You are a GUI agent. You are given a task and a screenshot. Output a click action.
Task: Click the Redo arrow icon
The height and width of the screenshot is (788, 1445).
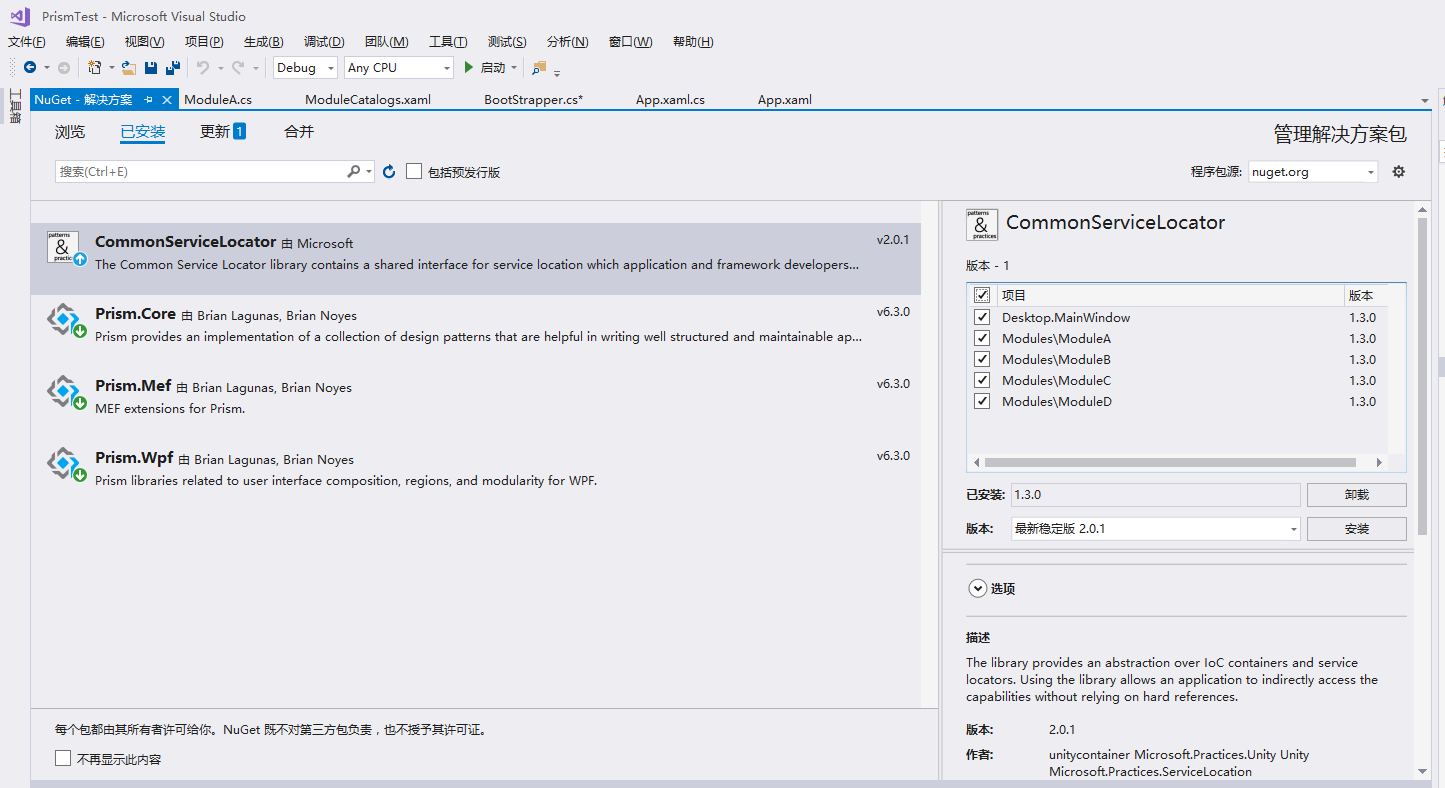click(237, 67)
